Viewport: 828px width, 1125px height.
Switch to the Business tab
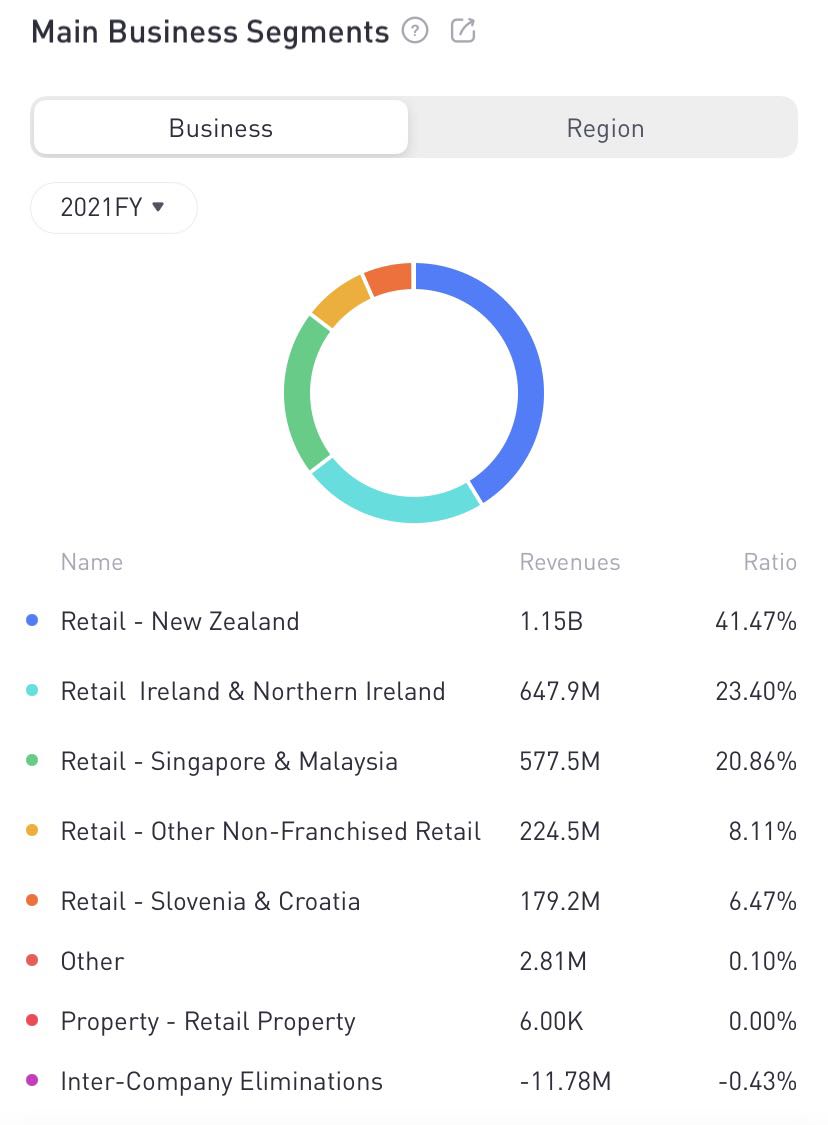coord(220,128)
